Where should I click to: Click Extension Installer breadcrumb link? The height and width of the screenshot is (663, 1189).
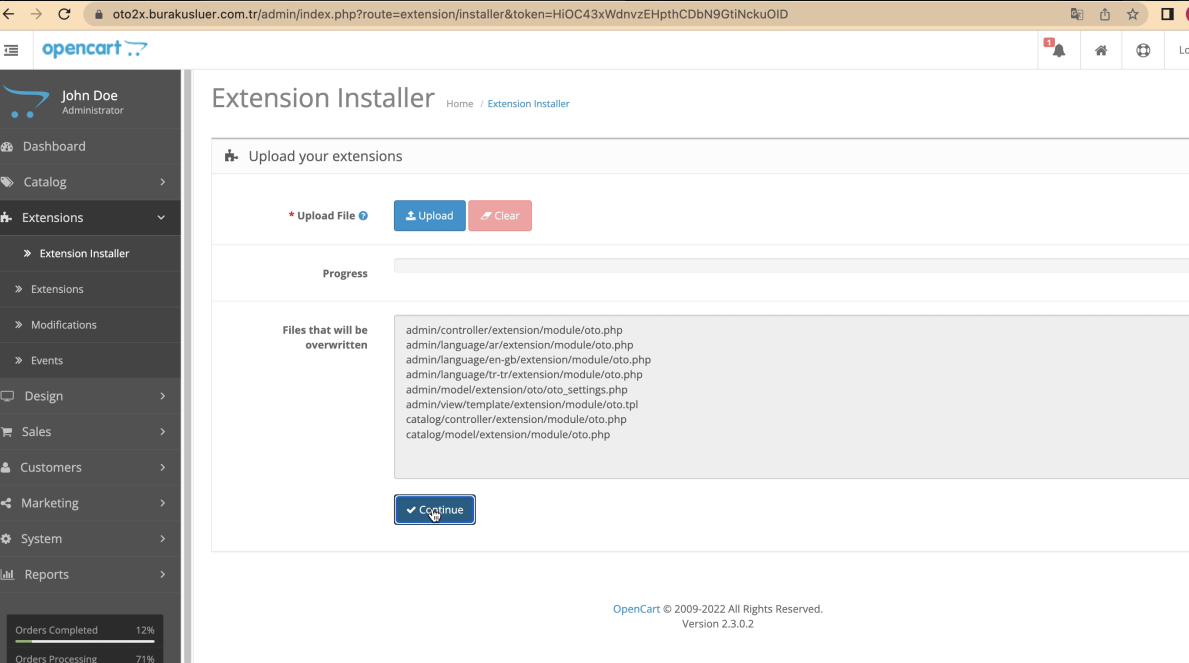point(529,104)
